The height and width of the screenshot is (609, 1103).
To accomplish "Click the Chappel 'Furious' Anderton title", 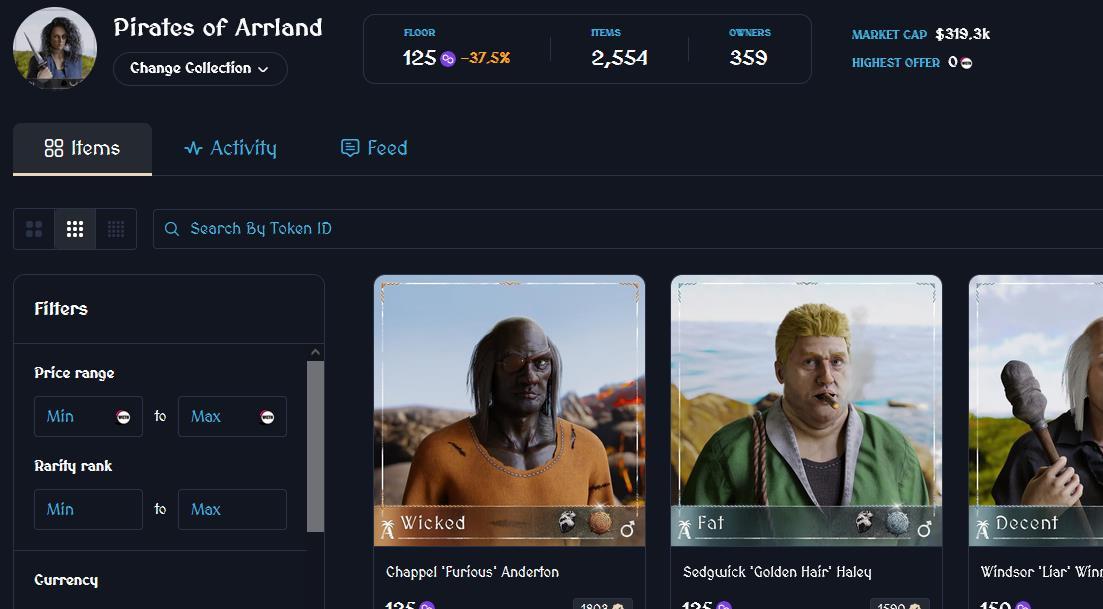I will [472, 572].
